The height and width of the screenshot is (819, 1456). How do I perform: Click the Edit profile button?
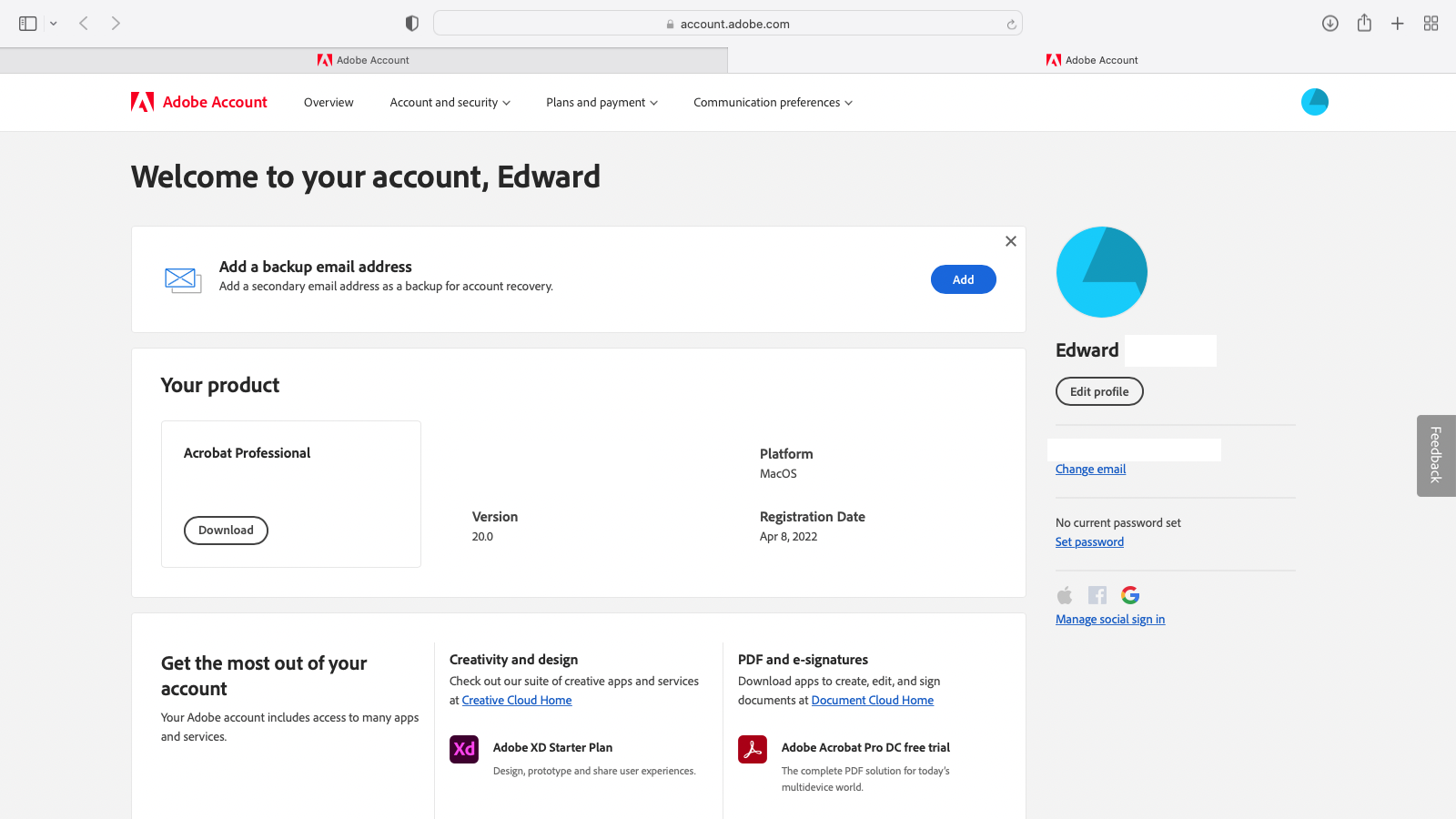[1099, 391]
